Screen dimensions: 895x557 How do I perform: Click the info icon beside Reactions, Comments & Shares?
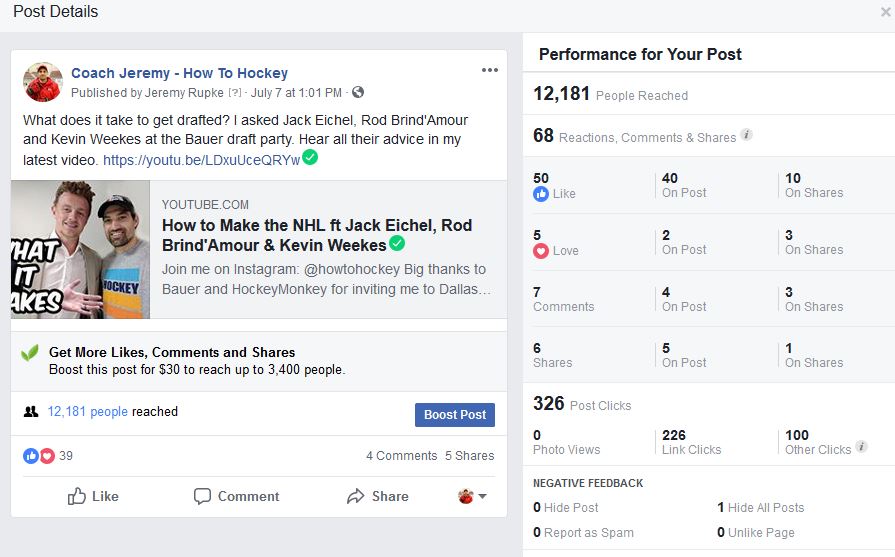coord(746,135)
